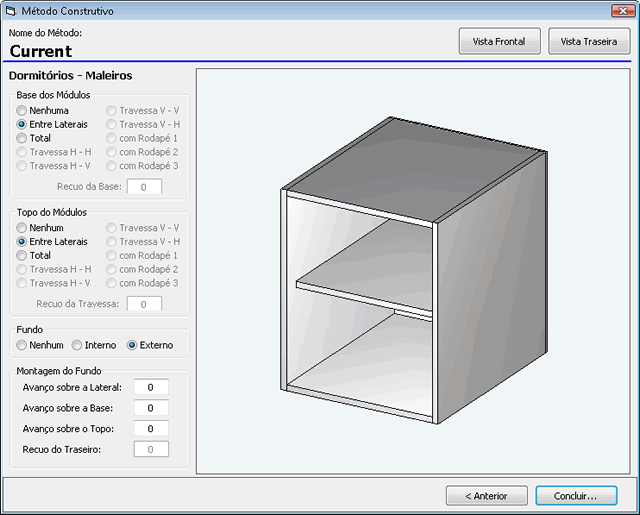Viewport: 640px width, 515px height.
Task: Choose com Rodapé 2 in Base dos Módulos
Action: coord(142,152)
